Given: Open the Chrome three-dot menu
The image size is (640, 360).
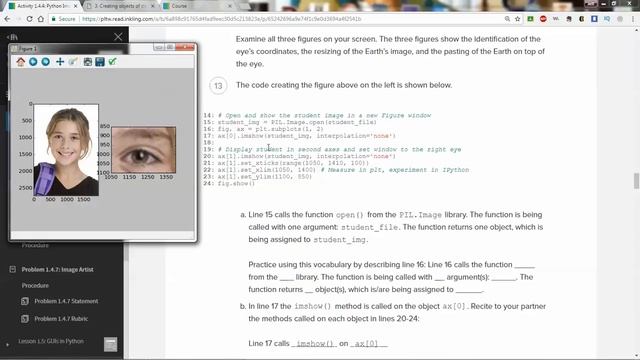Looking at the screenshot, I should pyautogui.click(x=633, y=19).
